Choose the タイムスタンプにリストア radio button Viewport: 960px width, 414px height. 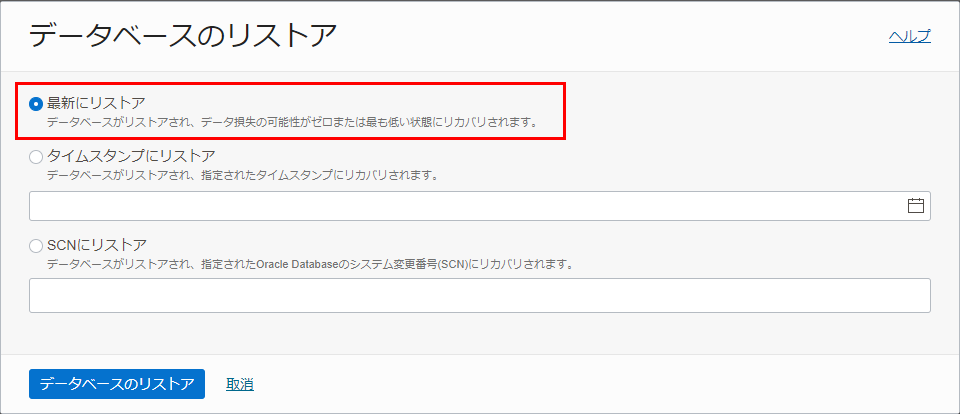click(x=37, y=157)
